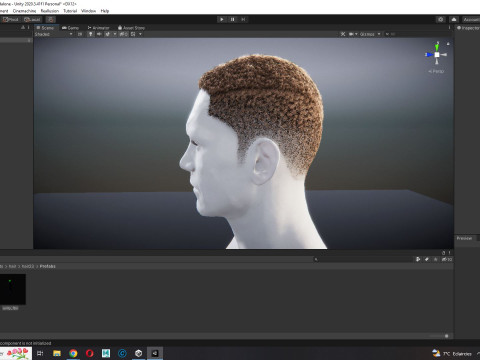480x360 pixels.
Task: Open File Explorer from taskbar
Action: [x=57, y=353]
